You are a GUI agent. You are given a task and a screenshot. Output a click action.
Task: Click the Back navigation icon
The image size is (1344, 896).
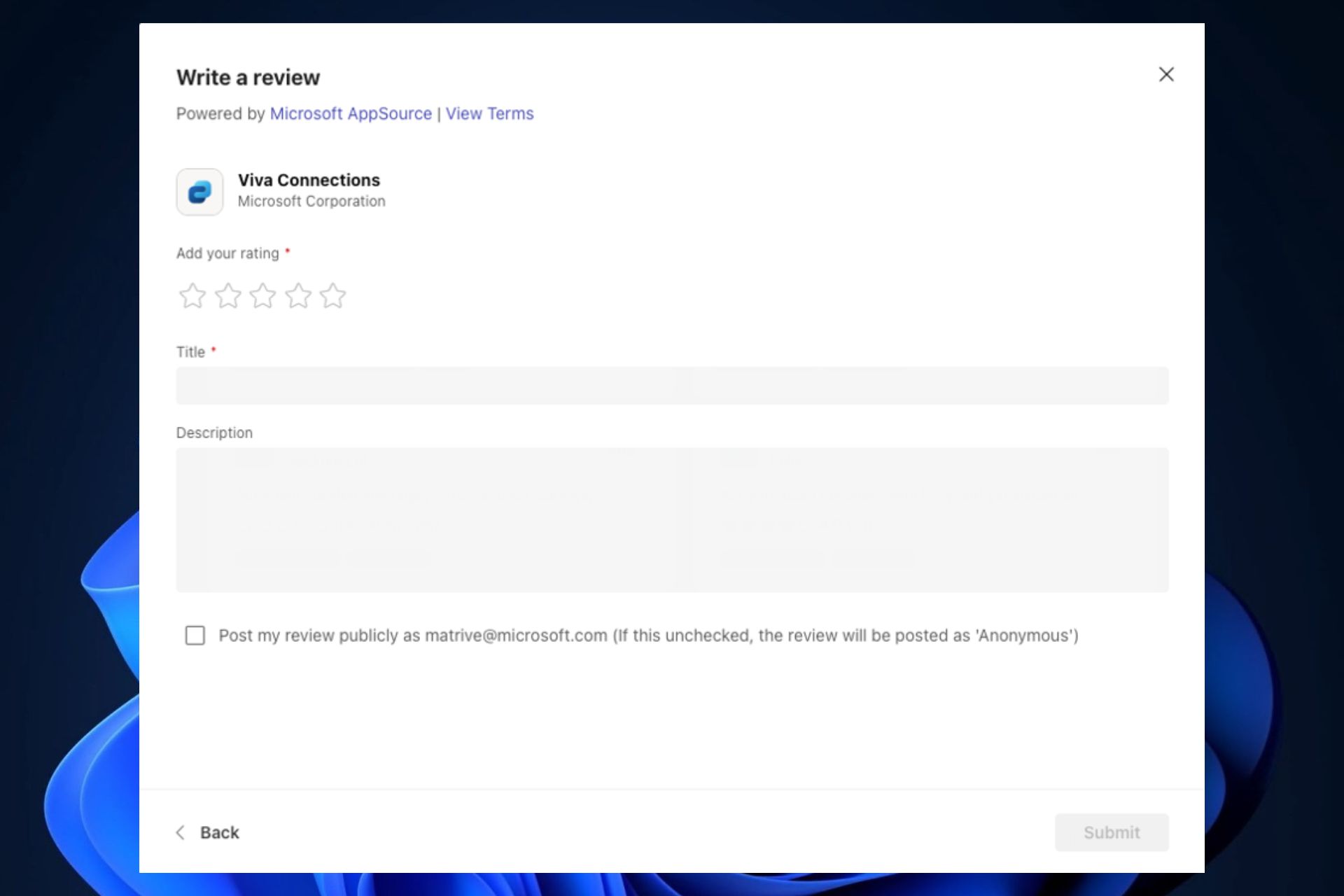click(180, 832)
